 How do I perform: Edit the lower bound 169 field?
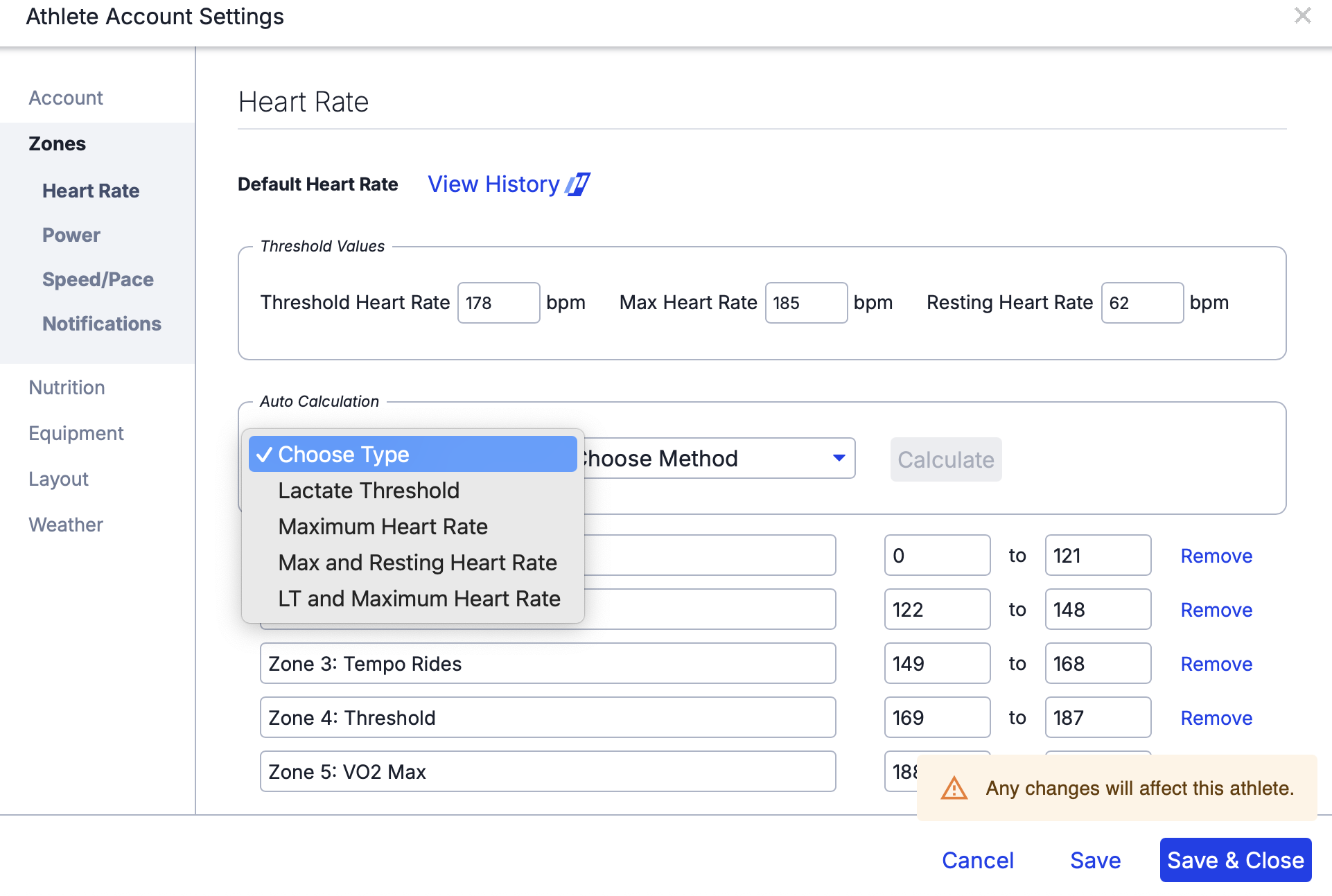[937, 717]
